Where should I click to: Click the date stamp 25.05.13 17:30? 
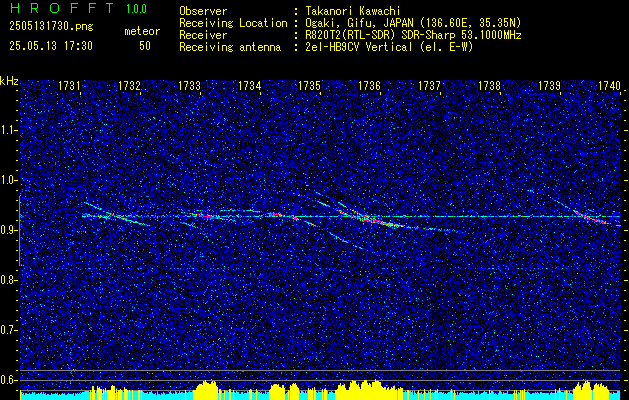click(x=51, y=46)
